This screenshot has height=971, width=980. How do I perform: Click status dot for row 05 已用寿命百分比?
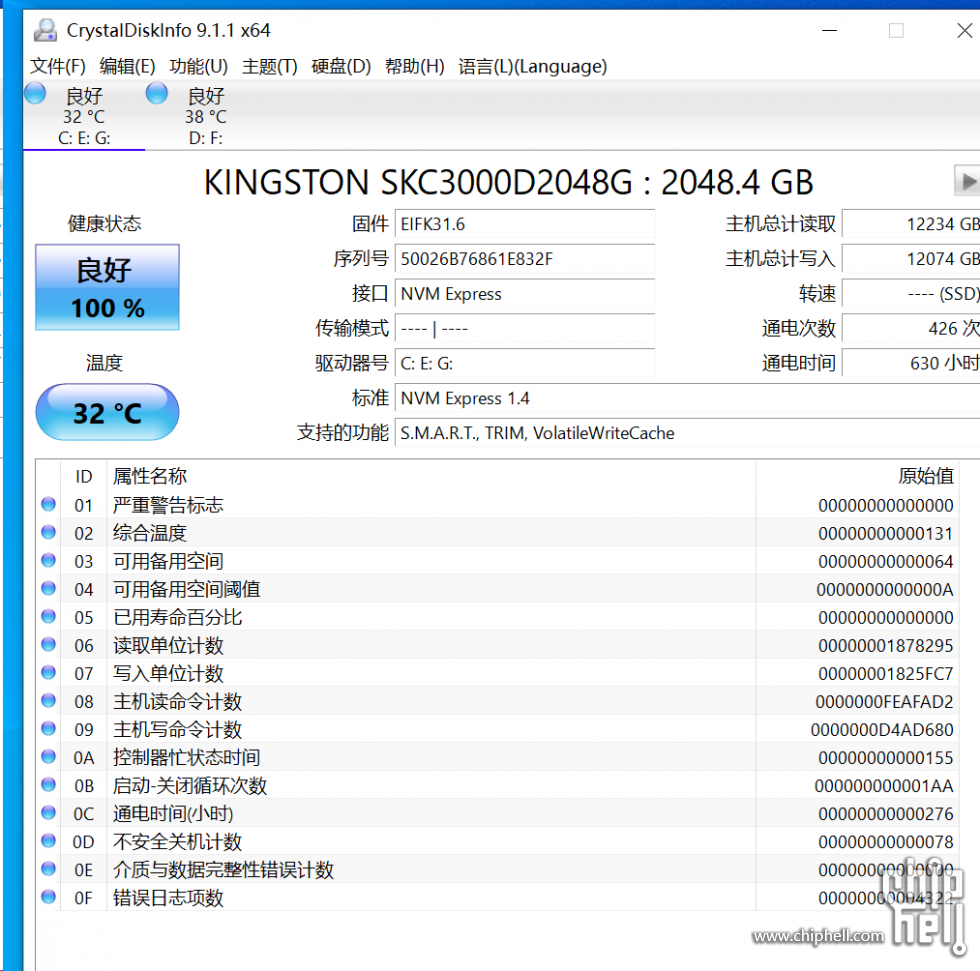pyautogui.click(x=48, y=617)
